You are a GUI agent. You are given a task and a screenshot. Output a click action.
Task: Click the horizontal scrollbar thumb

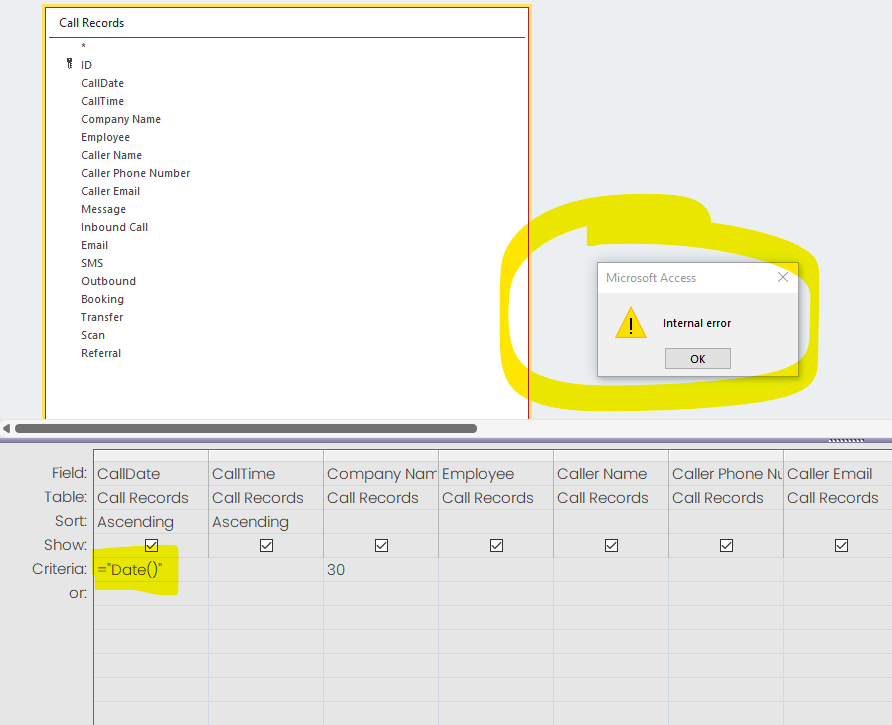tap(245, 429)
